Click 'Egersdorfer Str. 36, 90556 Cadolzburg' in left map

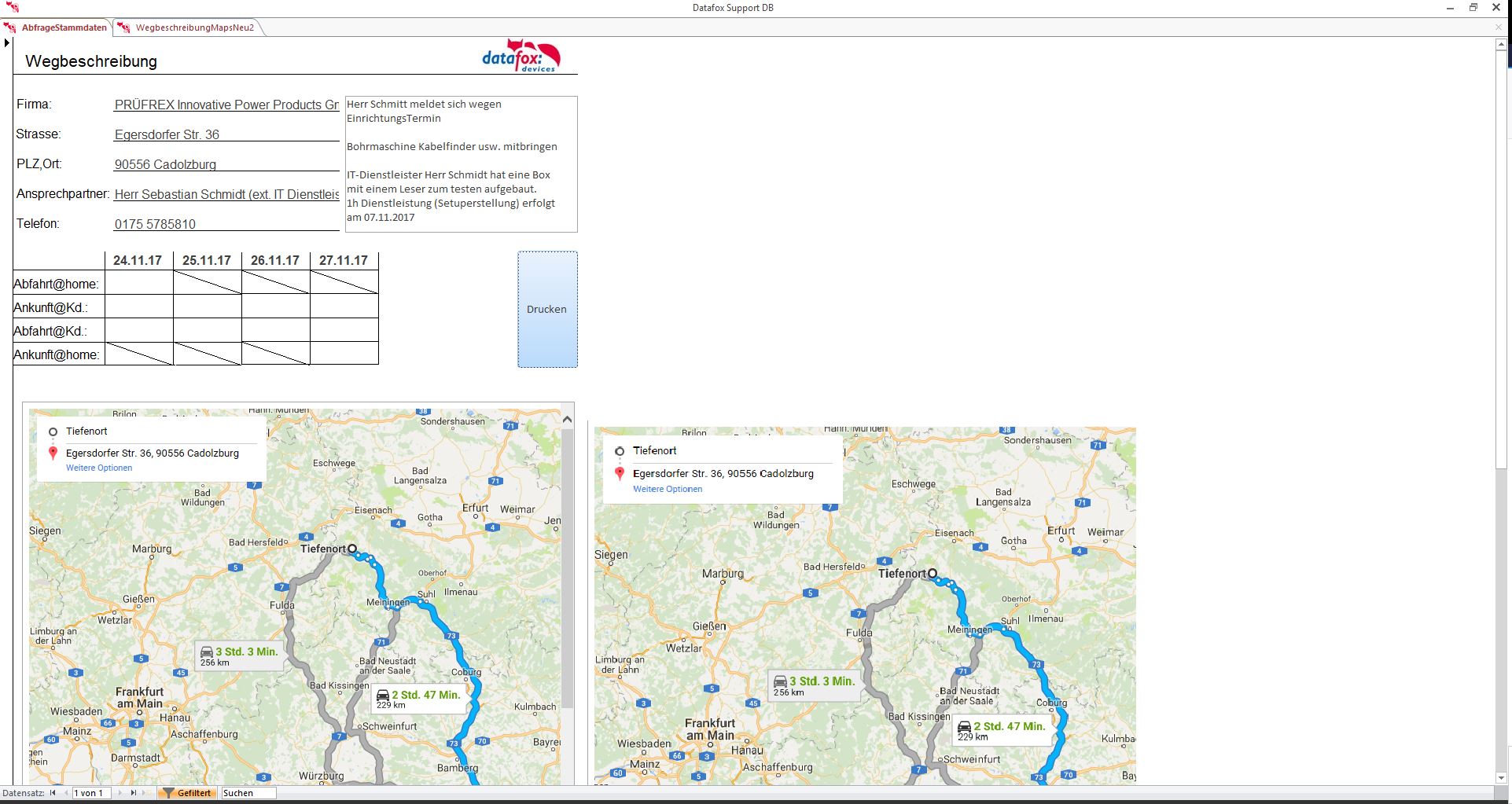point(153,453)
